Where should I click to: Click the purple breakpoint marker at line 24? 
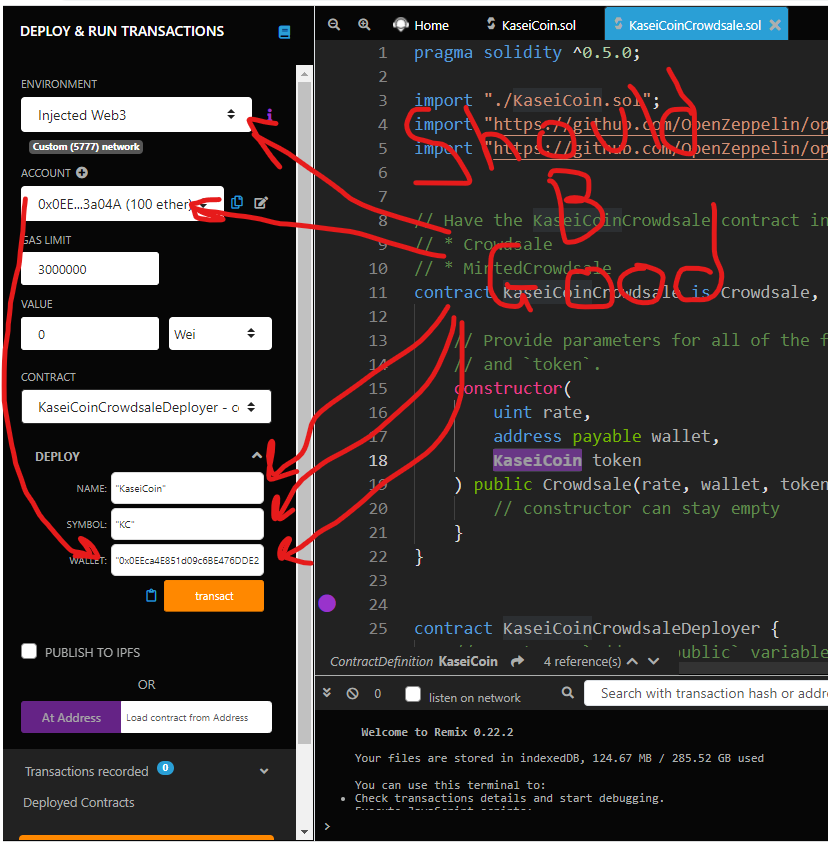click(x=327, y=603)
